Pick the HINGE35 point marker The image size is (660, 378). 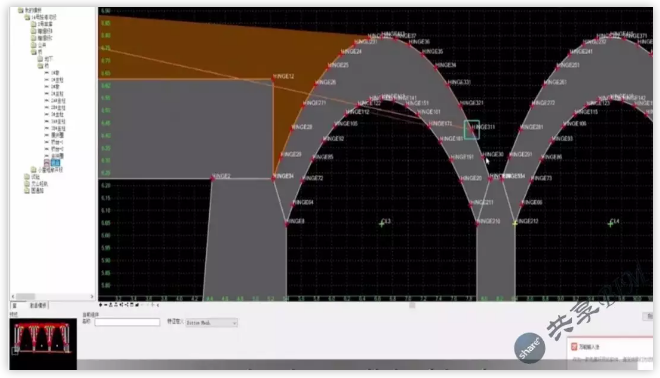click(x=423, y=54)
